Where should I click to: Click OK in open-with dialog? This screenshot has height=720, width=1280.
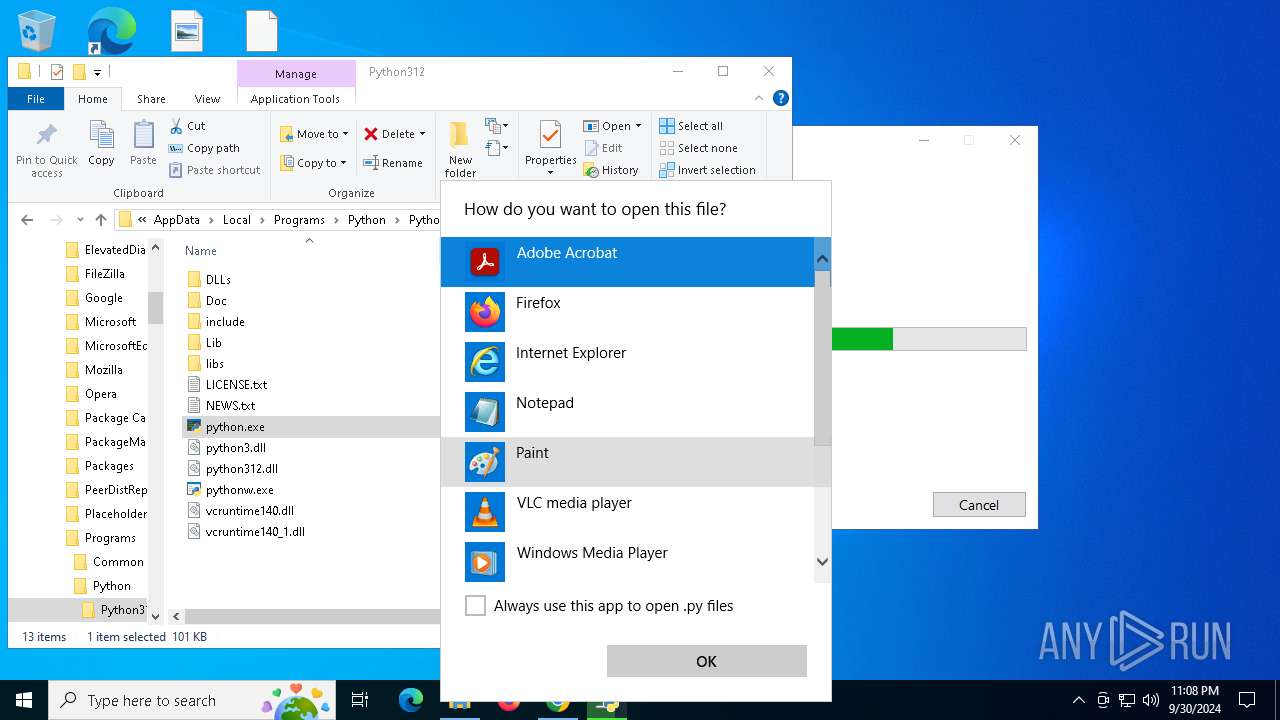click(706, 661)
